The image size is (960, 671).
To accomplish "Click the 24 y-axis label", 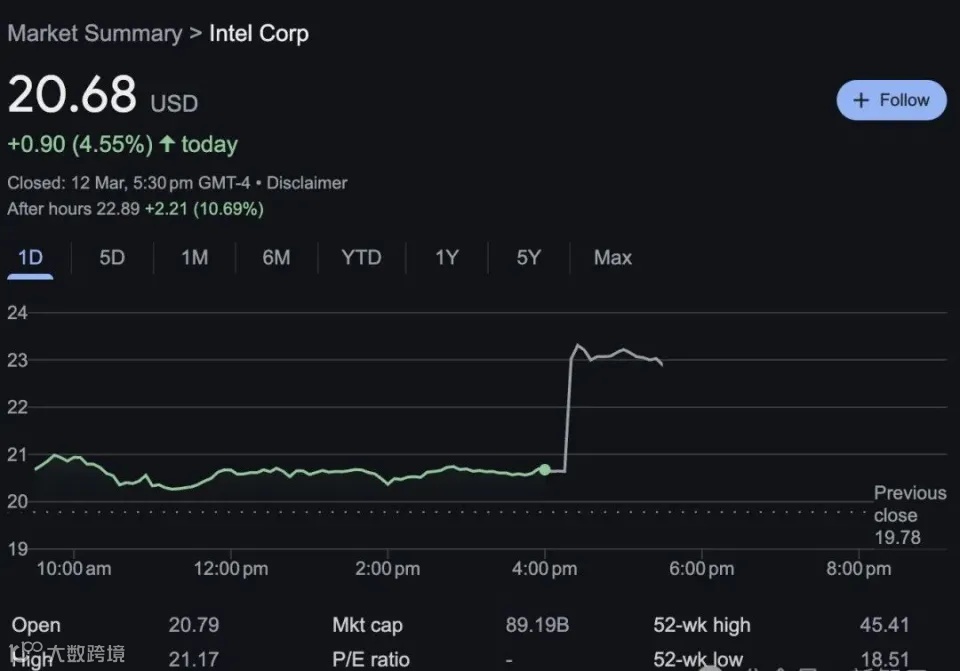I will [x=18, y=313].
